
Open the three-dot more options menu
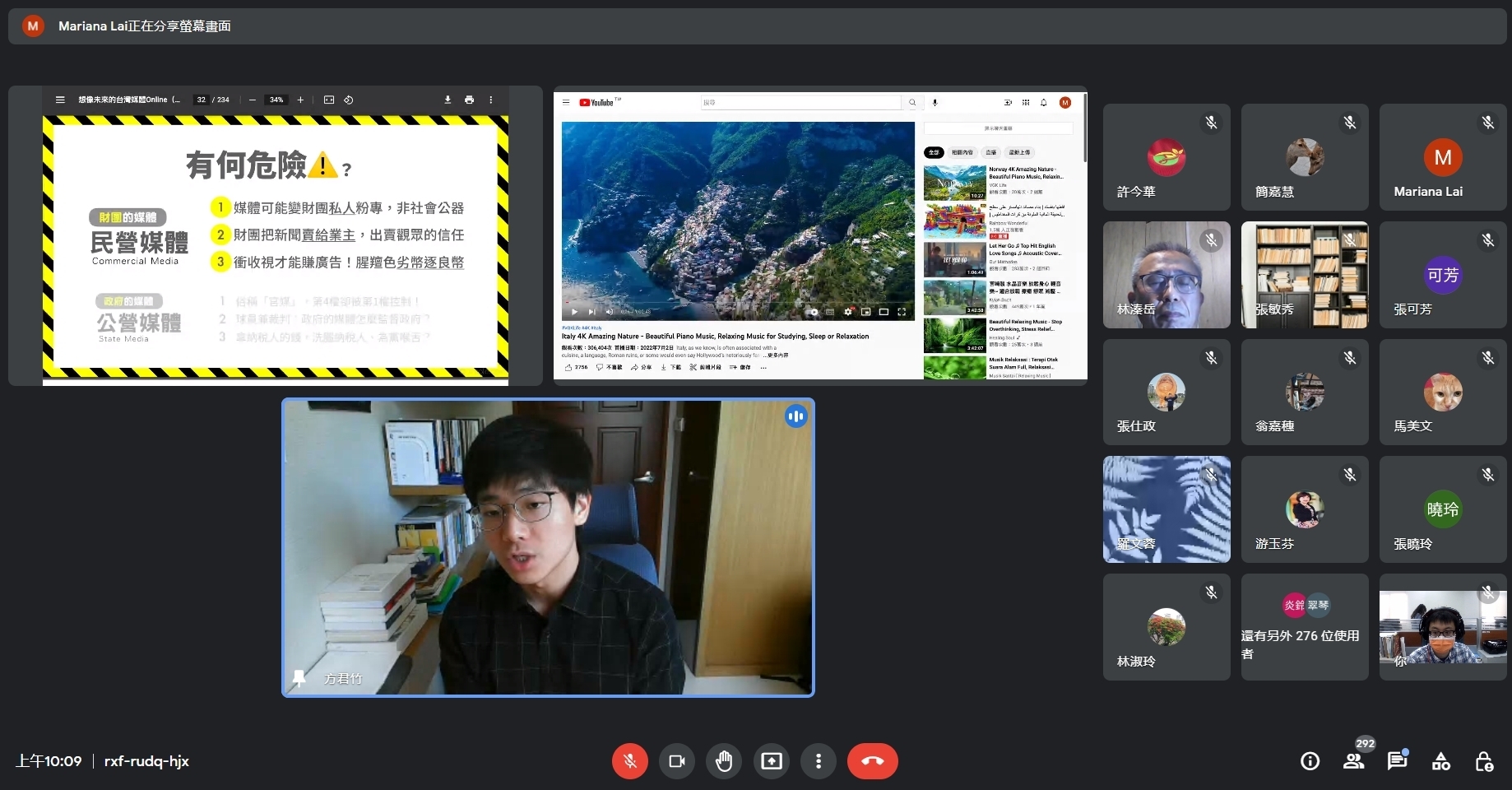(x=818, y=761)
